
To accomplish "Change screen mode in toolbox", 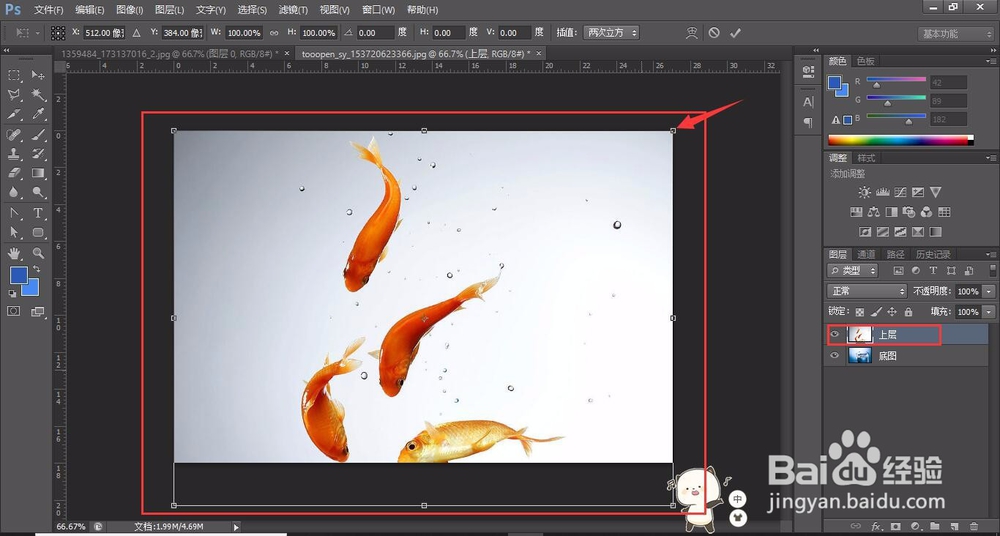I will (38, 311).
